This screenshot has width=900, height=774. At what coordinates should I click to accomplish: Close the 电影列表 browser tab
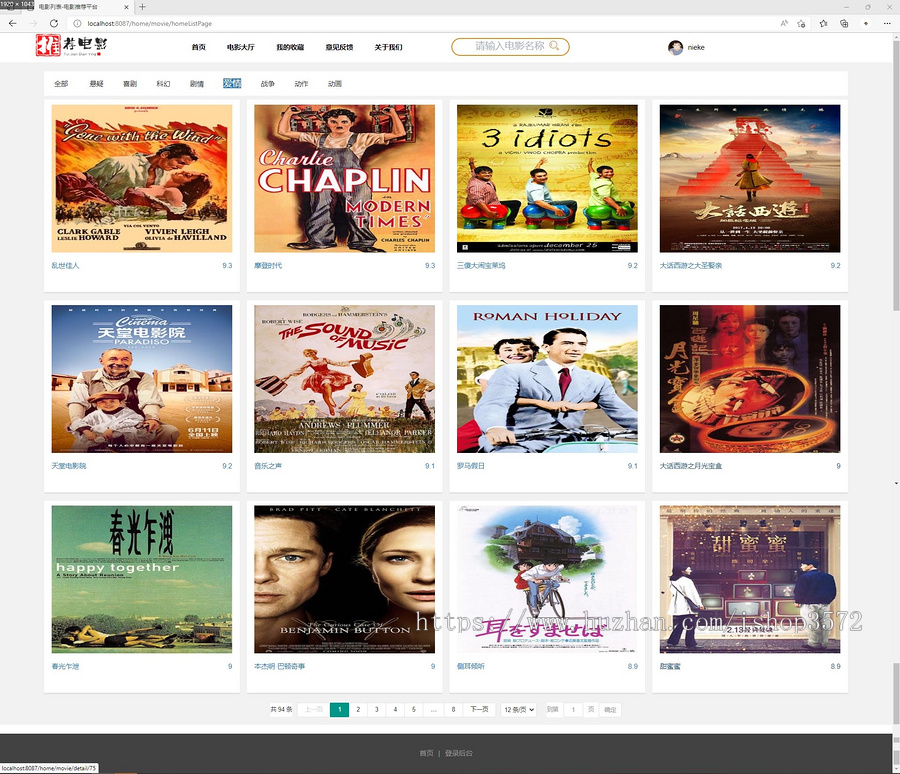[126, 7]
